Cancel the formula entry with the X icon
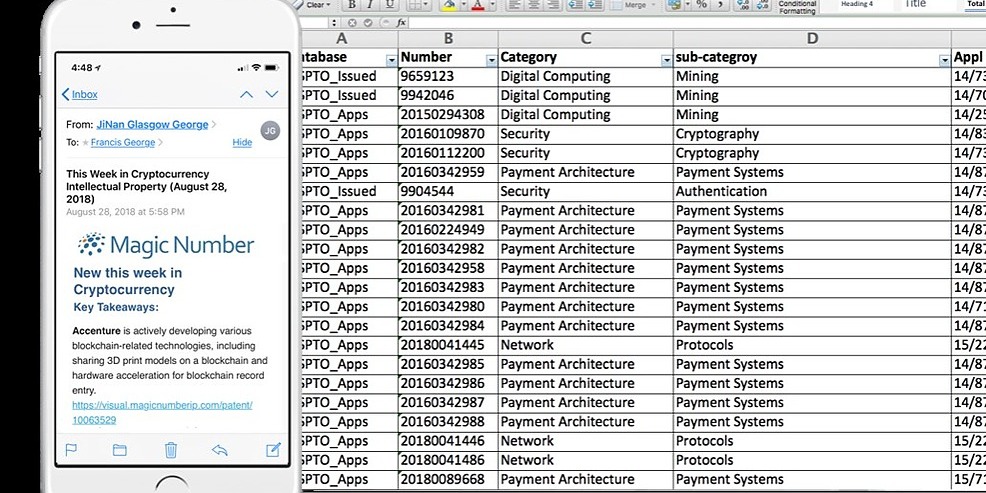The image size is (986, 493). pyautogui.click(x=352, y=23)
